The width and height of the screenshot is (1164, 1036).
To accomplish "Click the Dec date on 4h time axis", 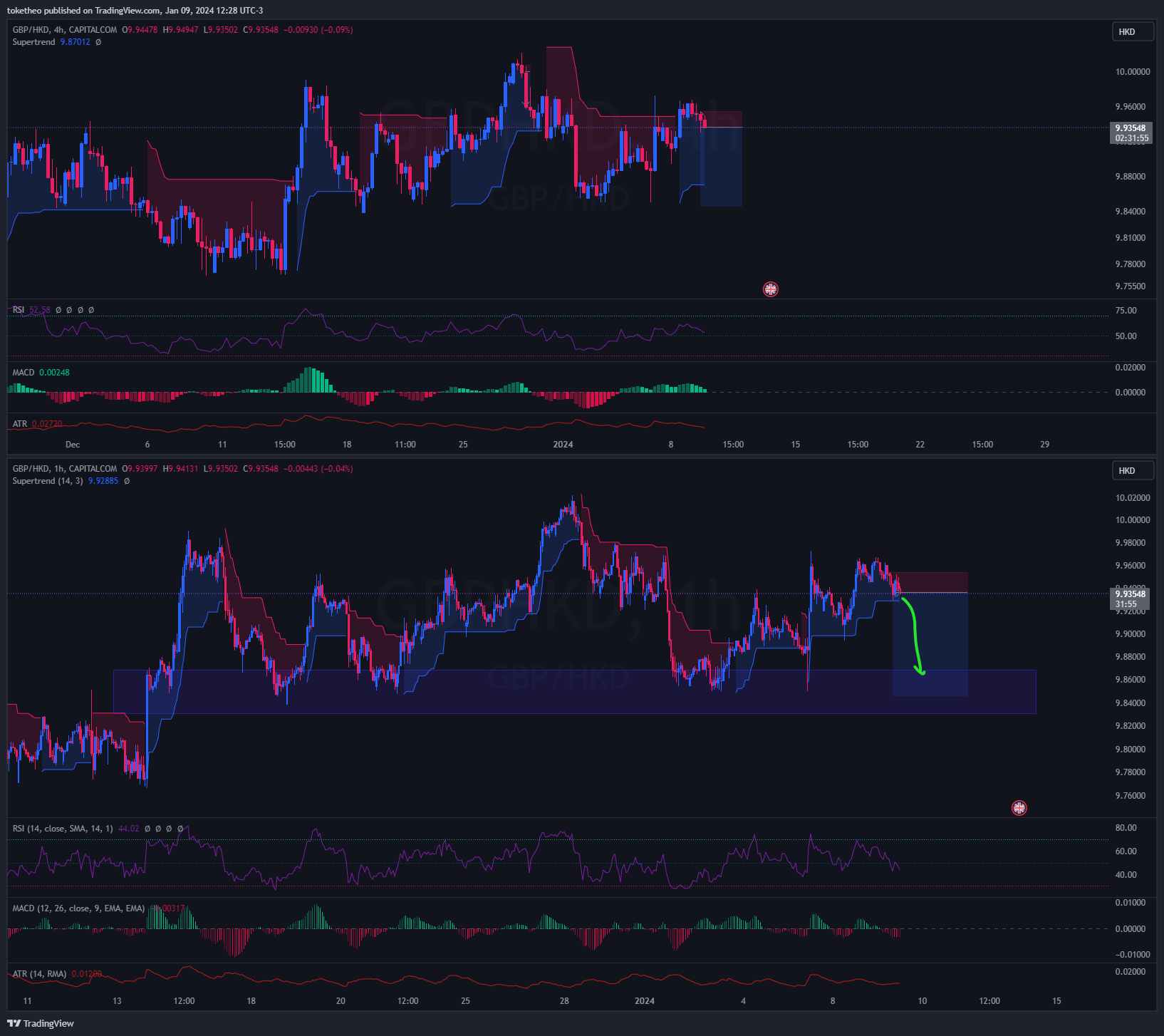I will click(73, 445).
